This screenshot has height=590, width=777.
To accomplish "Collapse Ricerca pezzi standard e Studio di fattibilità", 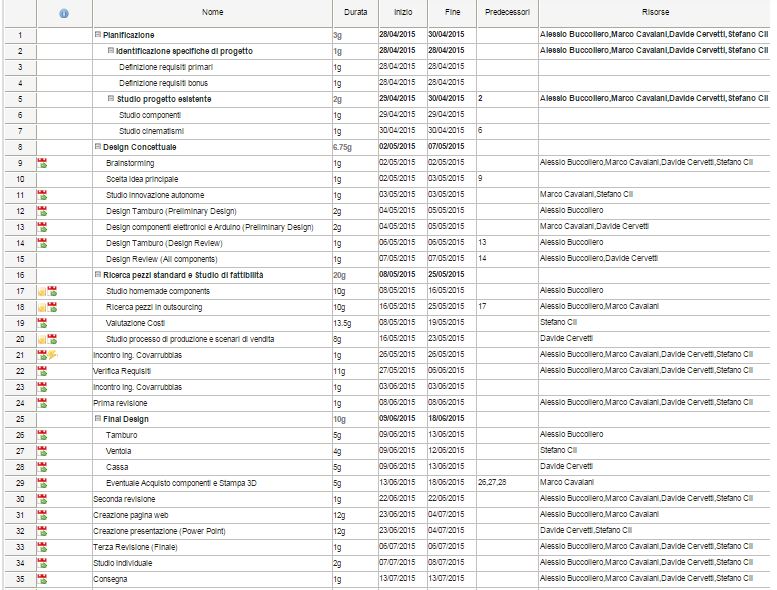I will [98, 274].
